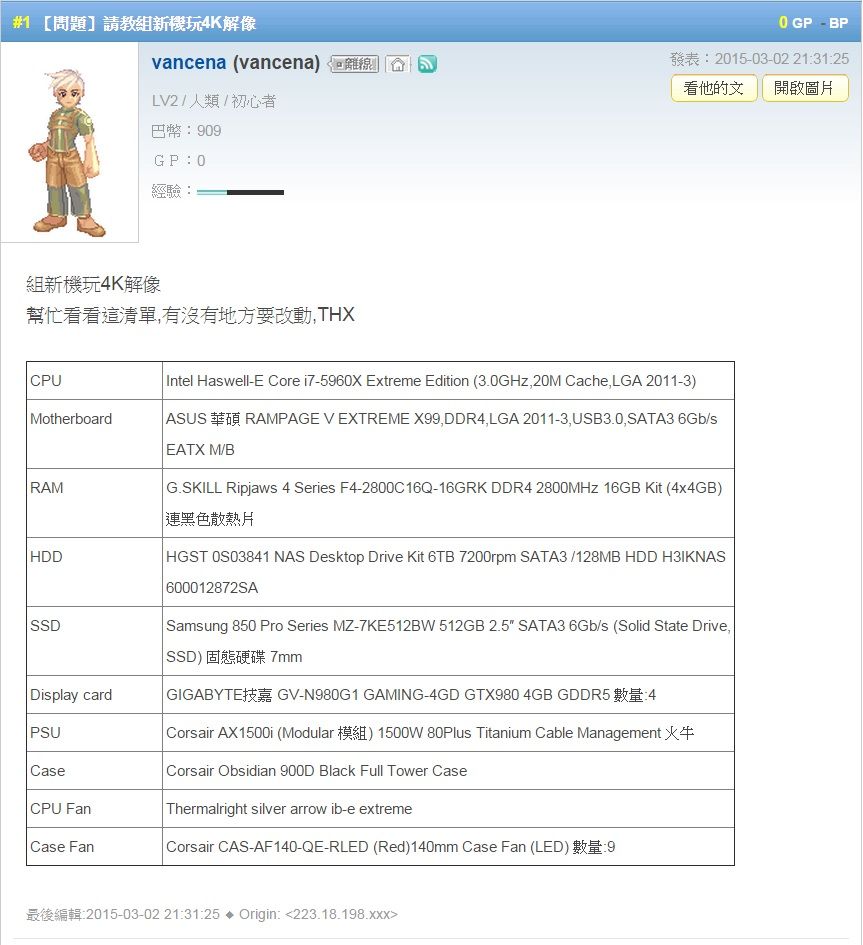Click the RAM label cell

[x=94, y=503]
